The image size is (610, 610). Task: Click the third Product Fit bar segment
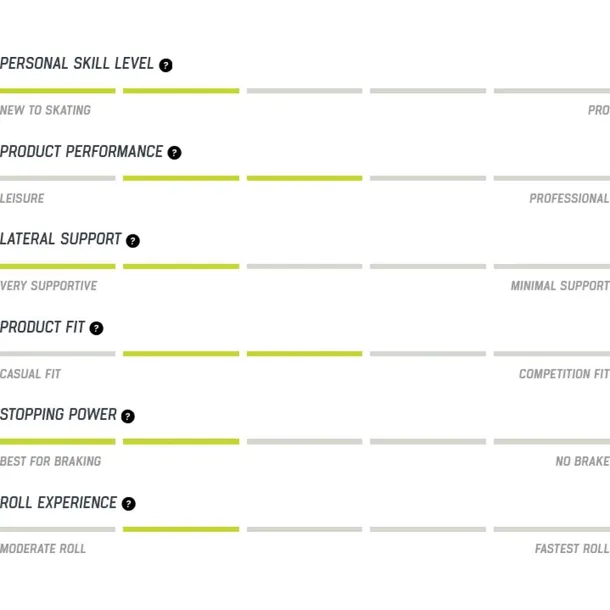click(x=304, y=354)
